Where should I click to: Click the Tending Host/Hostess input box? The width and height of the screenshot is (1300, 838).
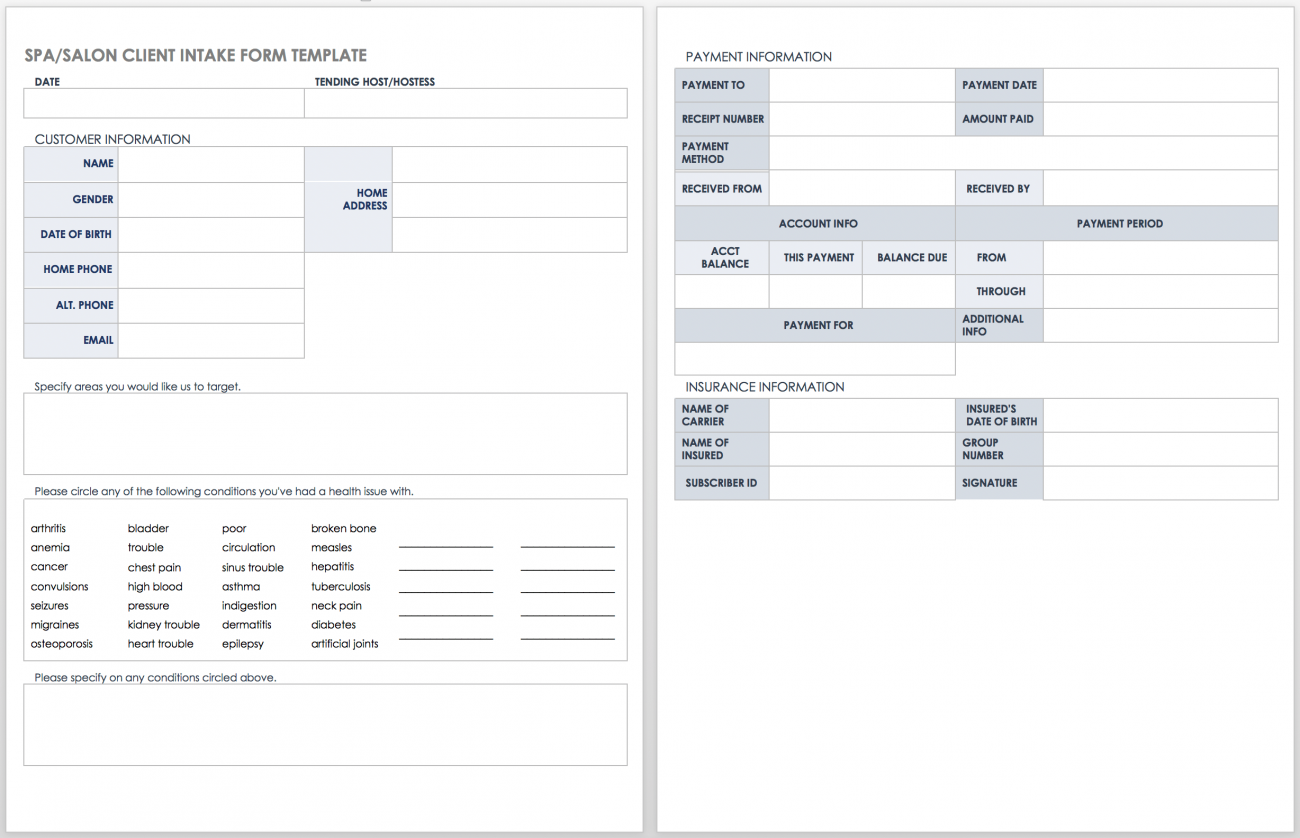pos(466,103)
